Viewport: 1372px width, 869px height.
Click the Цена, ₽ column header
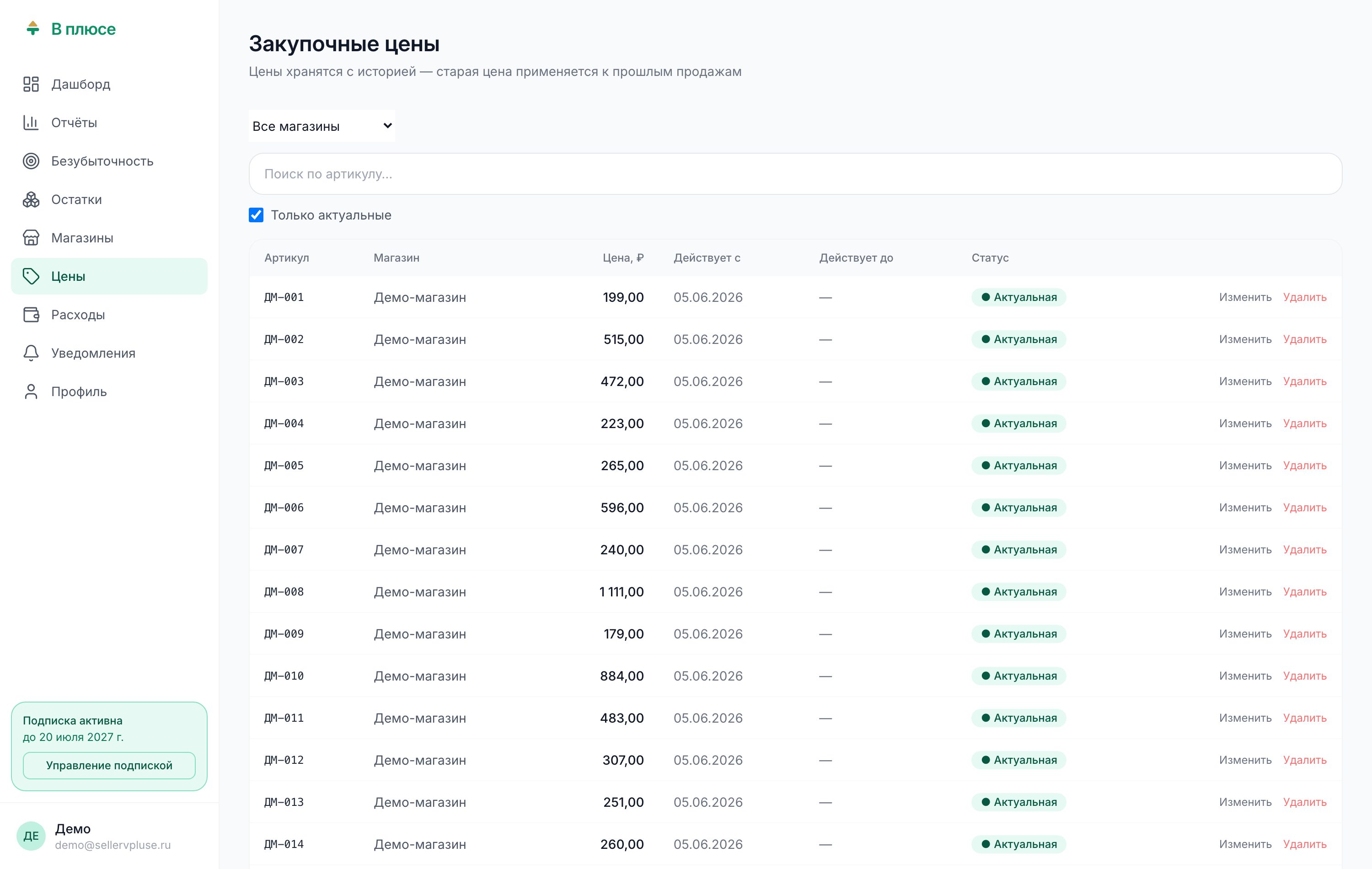(x=623, y=257)
